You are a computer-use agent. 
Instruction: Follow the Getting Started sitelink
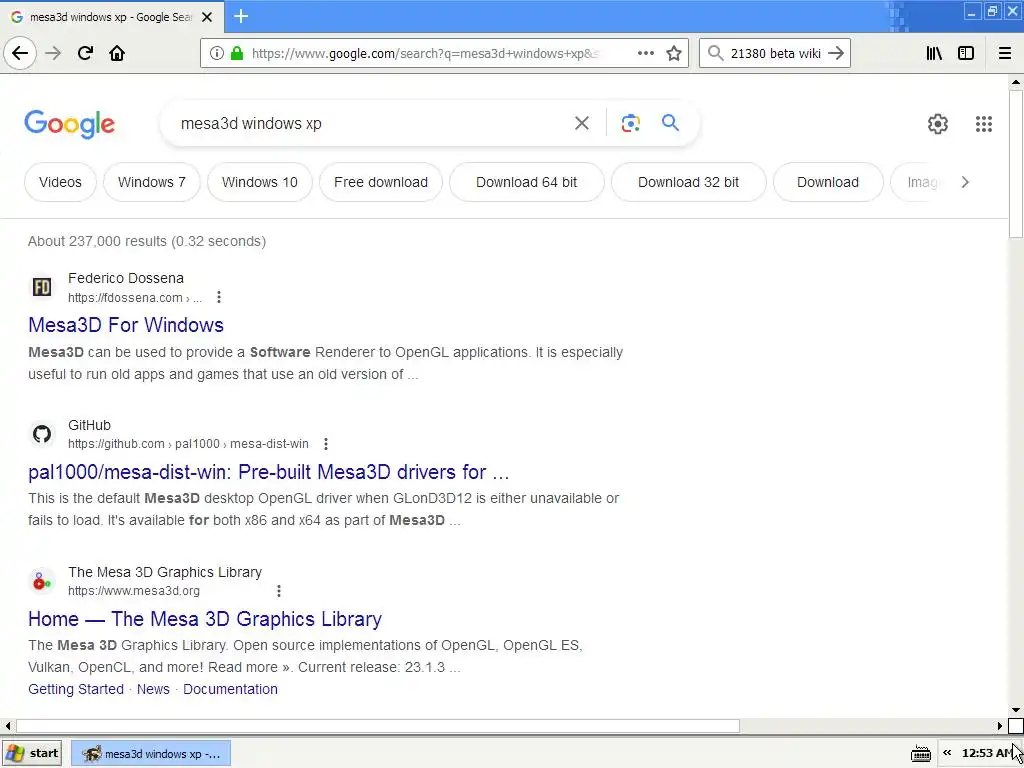coord(76,689)
